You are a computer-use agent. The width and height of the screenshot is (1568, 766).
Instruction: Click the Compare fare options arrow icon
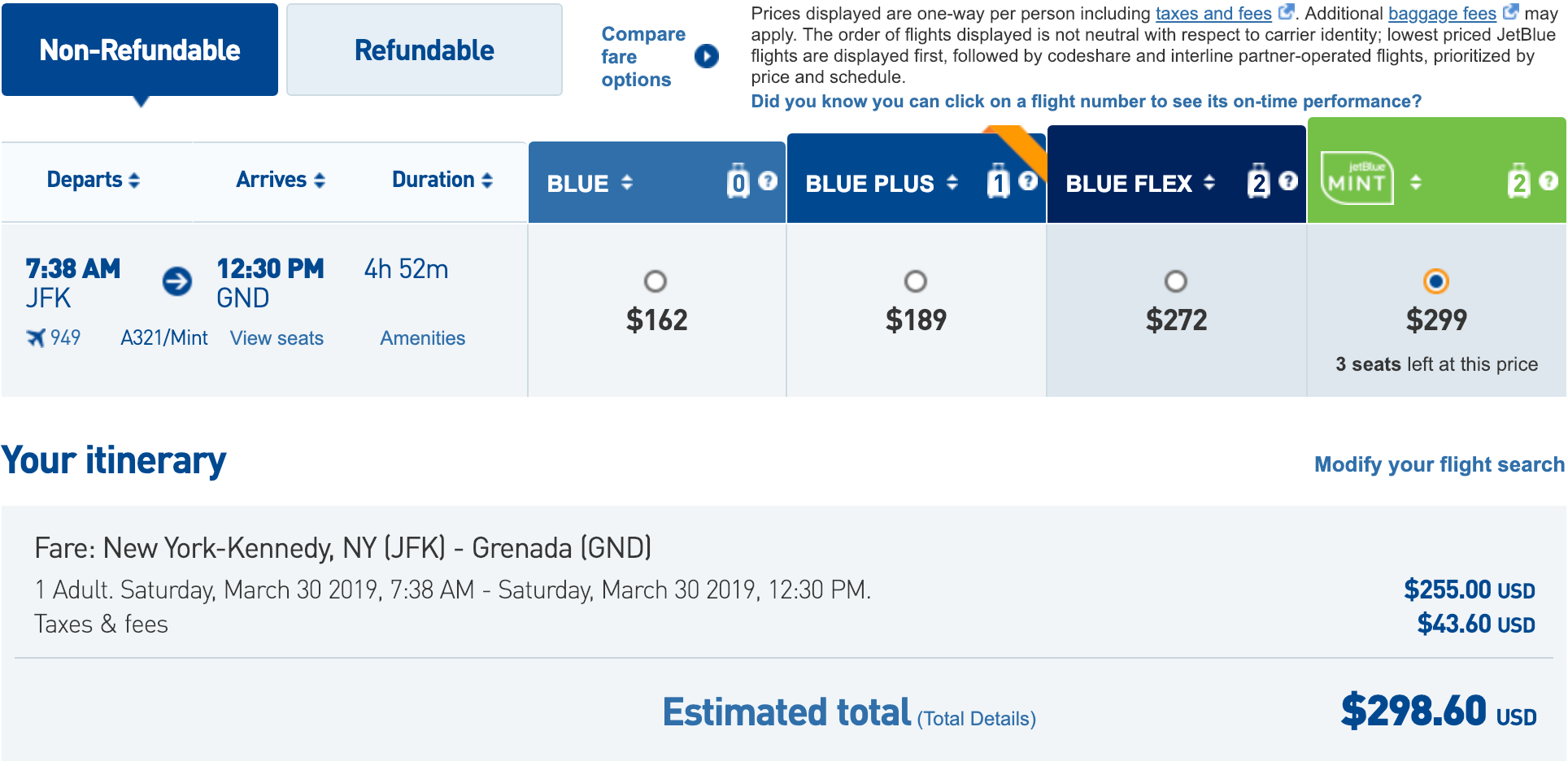point(706,56)
